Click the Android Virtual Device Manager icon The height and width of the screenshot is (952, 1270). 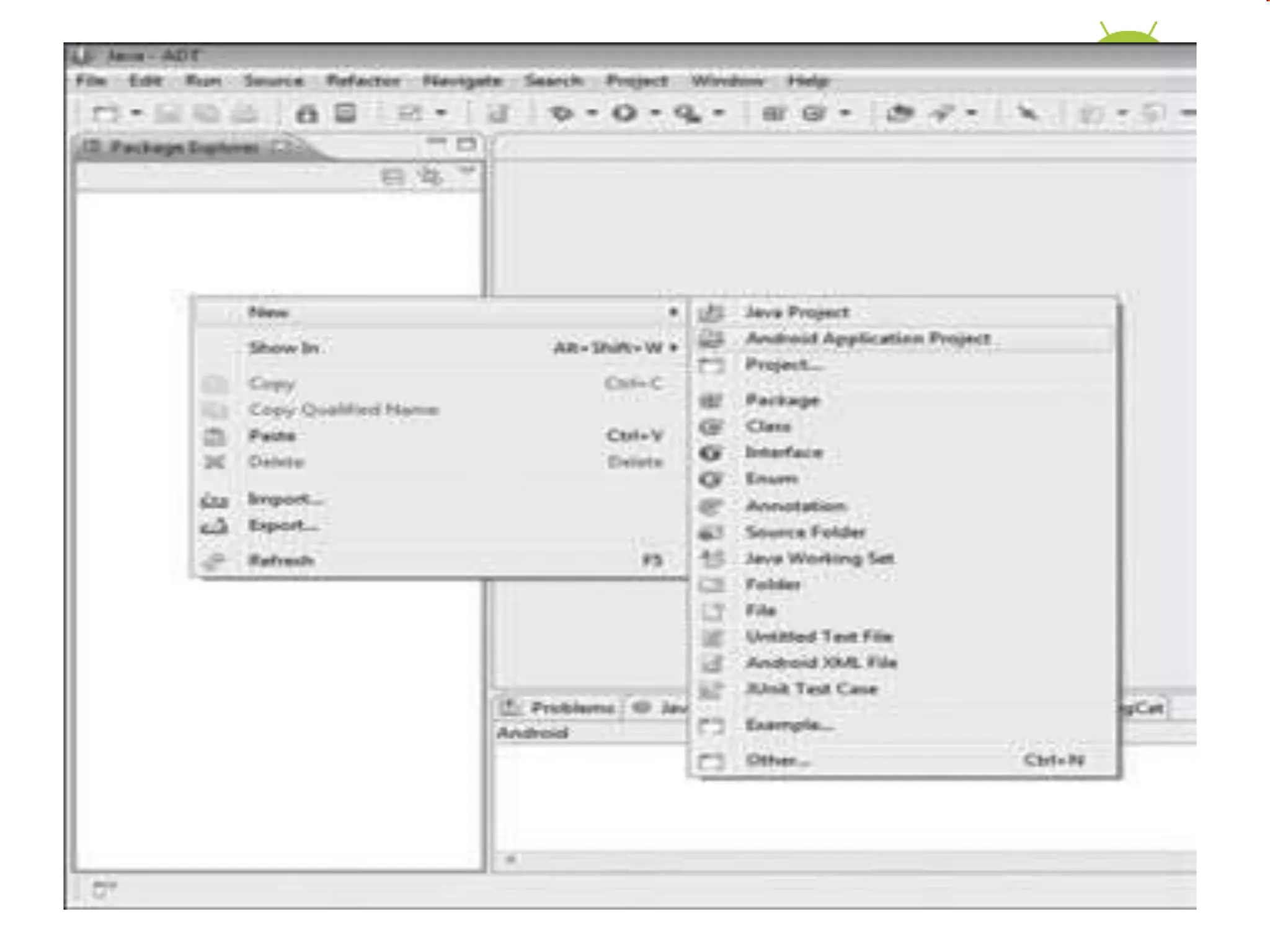tap(345, 113)
